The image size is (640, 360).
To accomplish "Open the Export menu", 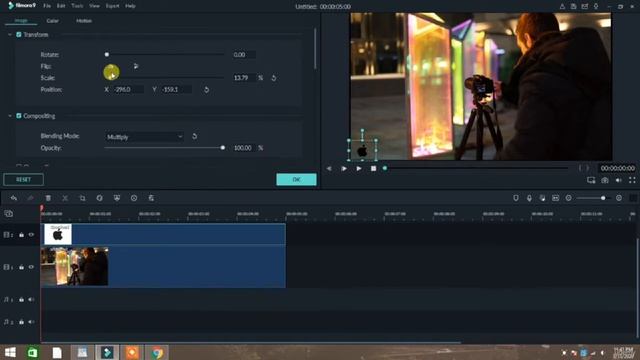I will pos(112,6).
